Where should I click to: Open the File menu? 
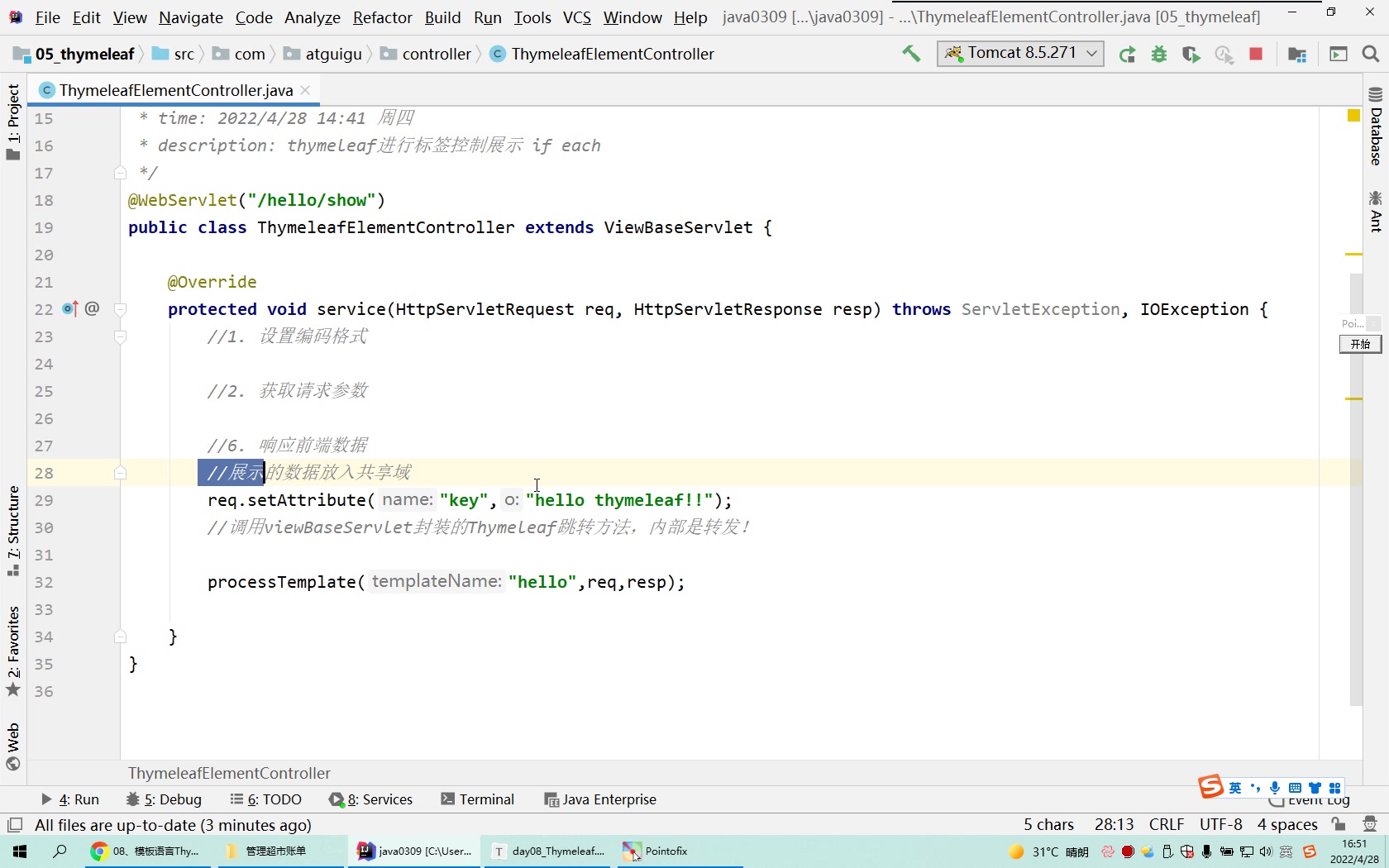[x=47, y=17]
